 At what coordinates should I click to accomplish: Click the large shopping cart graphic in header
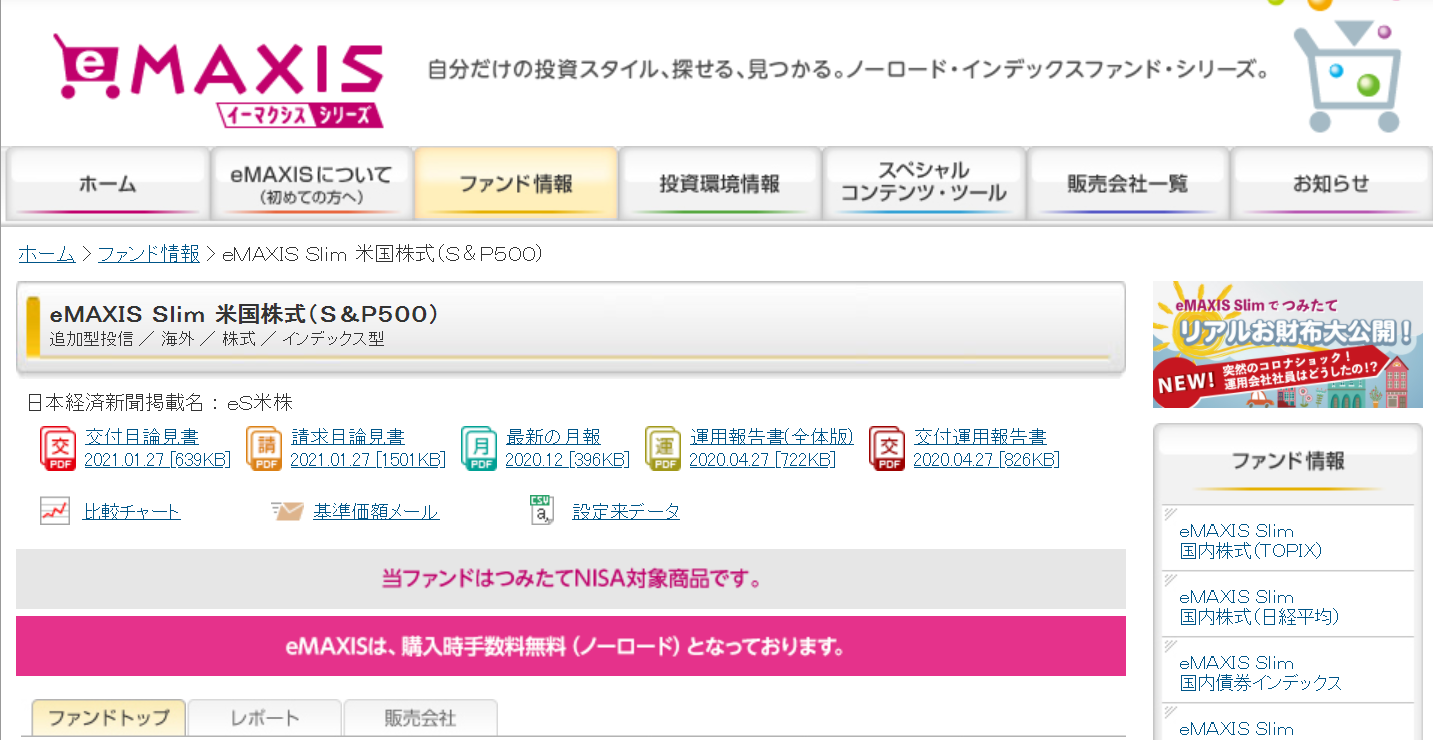1346,76
